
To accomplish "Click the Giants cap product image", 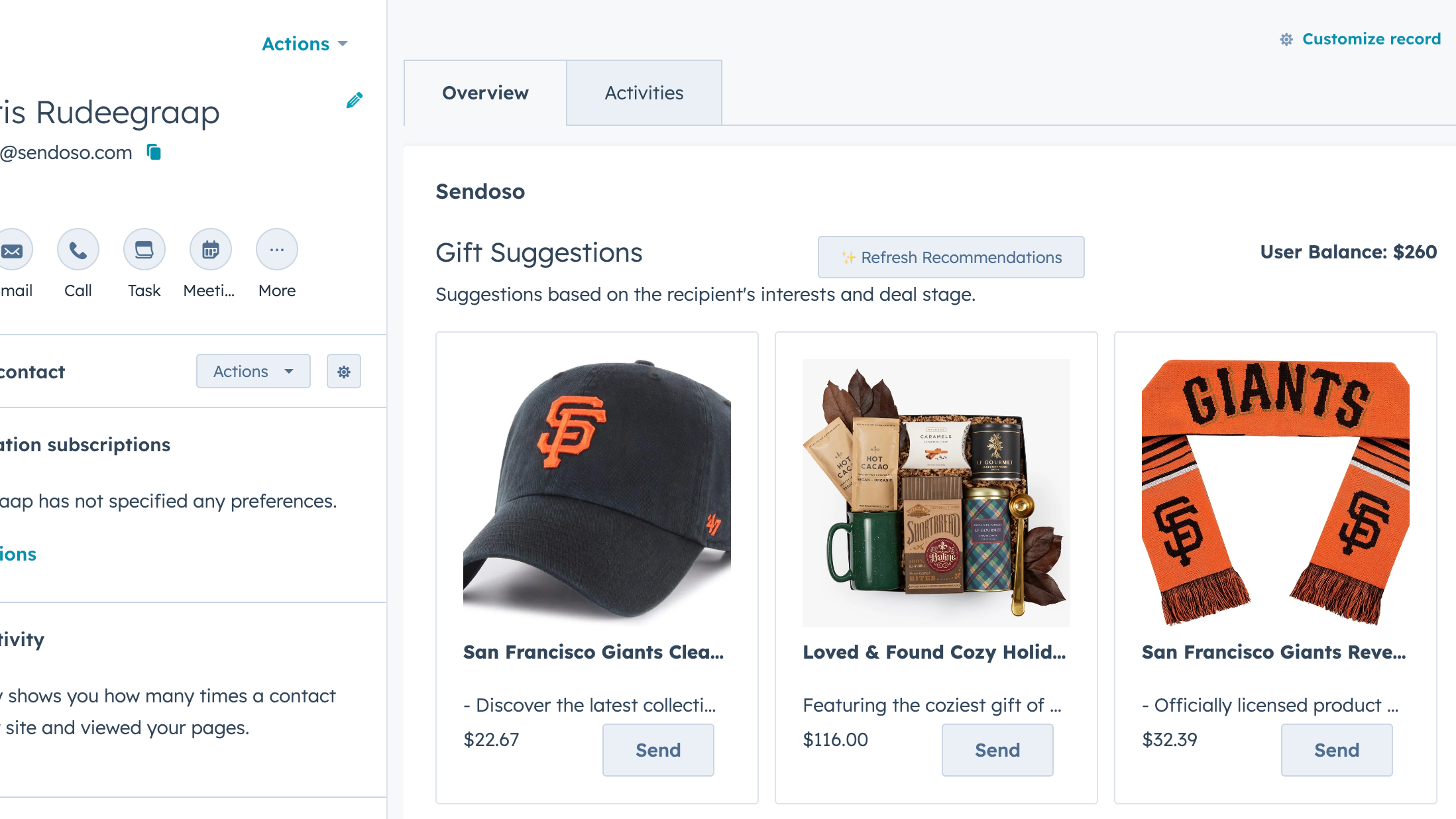I will [596, 492].
